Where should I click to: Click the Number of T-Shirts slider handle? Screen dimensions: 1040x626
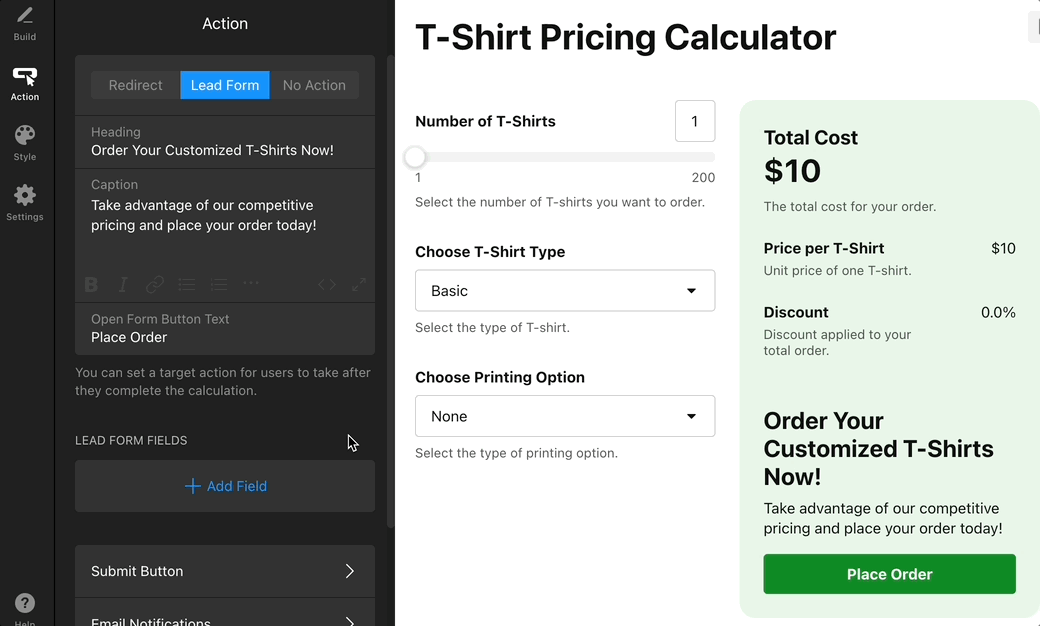pyautogui.click(x=415, y=157)
